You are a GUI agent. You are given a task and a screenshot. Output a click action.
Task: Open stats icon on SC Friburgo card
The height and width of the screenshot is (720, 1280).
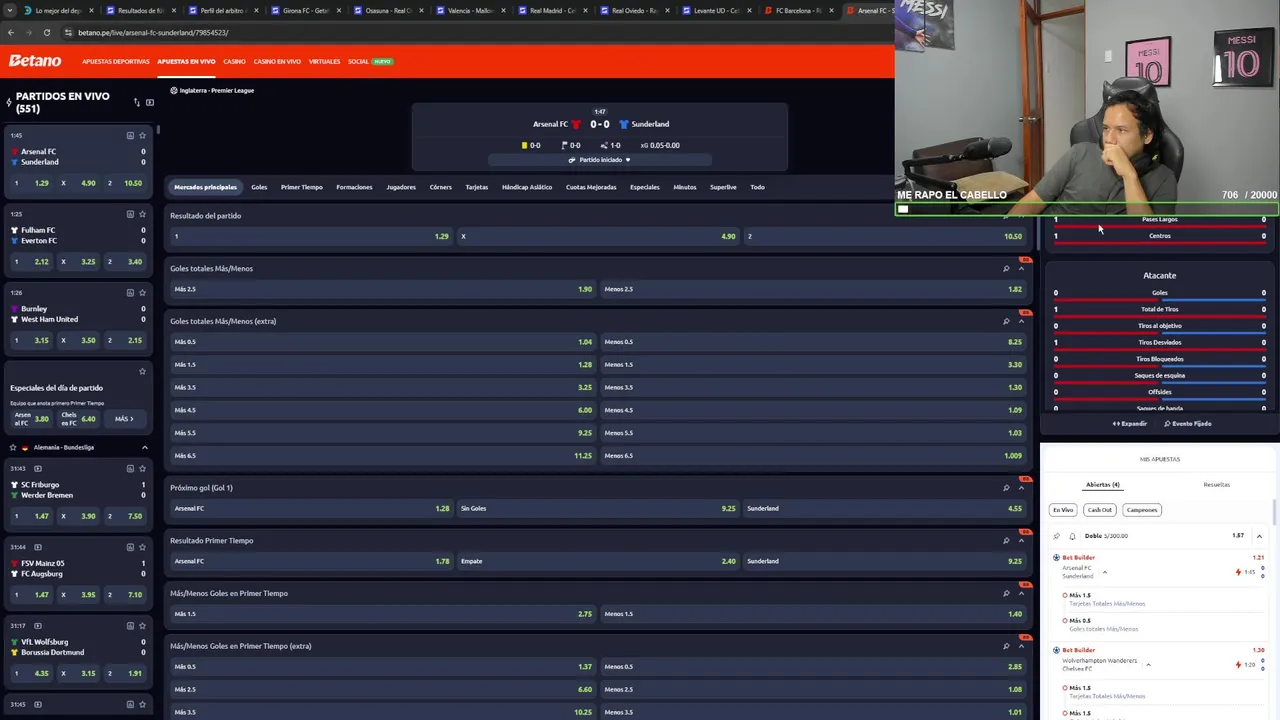click(x=130, y=468)
